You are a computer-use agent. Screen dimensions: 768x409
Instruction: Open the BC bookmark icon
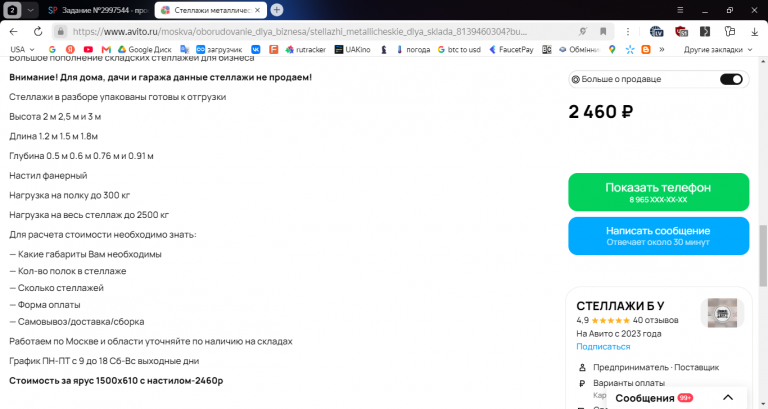click(547, 49)
